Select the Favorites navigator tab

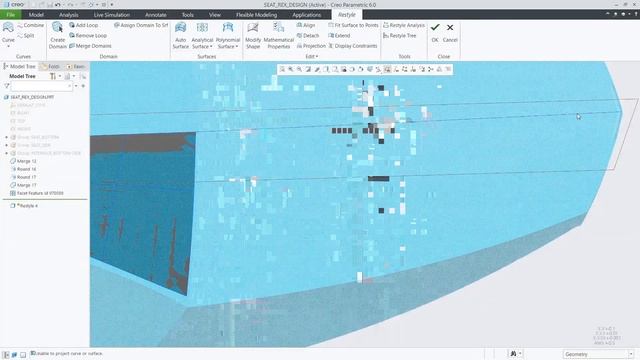(76, 67)
